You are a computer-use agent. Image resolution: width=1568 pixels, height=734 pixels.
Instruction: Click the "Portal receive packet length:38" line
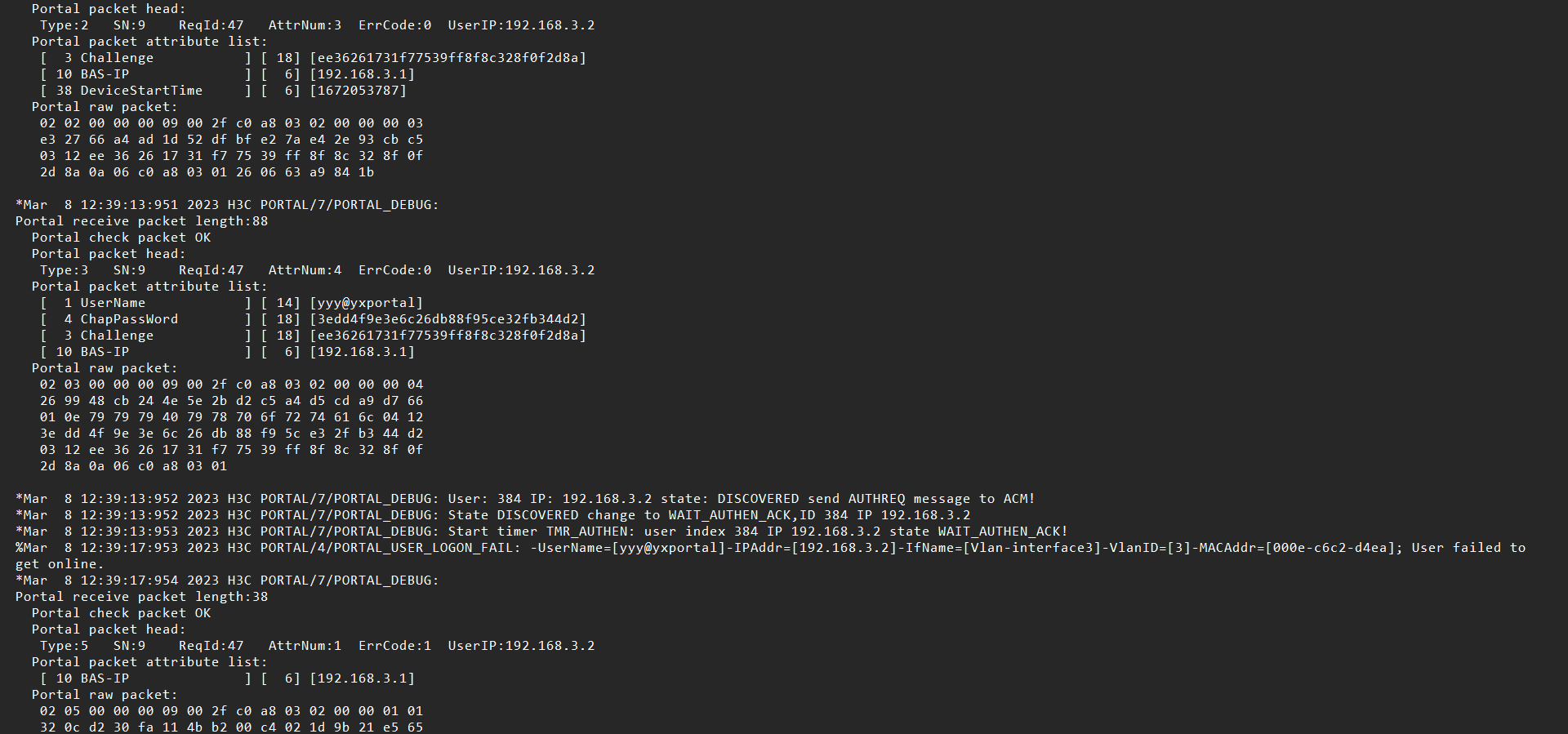[141, 597]
